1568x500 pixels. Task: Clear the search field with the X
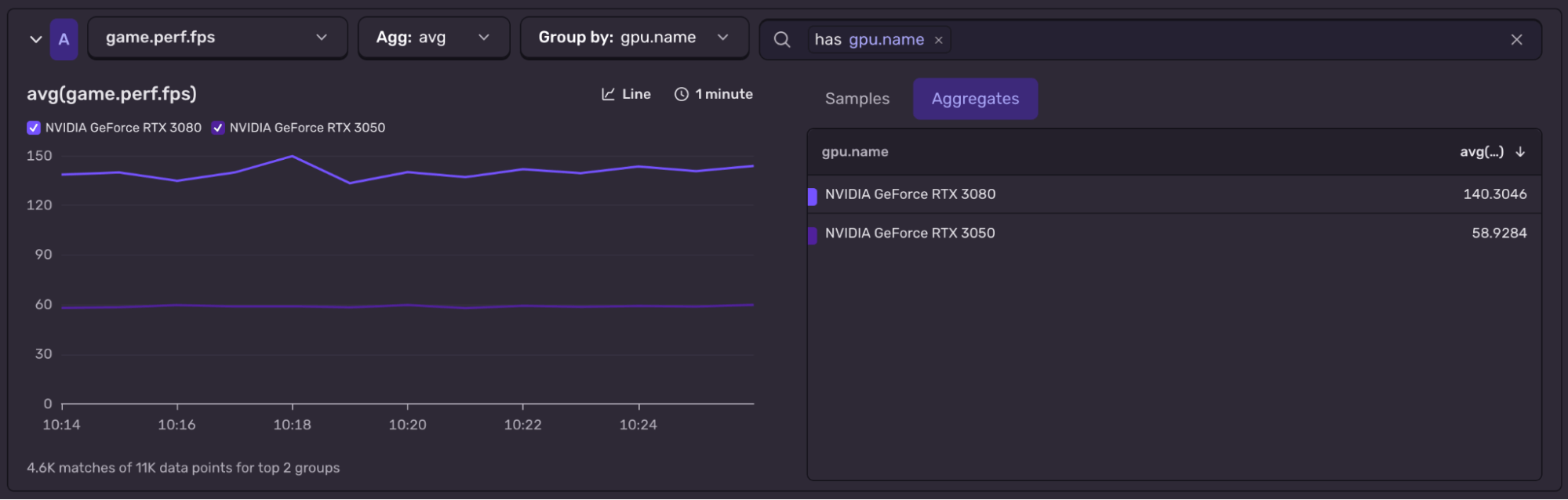[1516, 39]
